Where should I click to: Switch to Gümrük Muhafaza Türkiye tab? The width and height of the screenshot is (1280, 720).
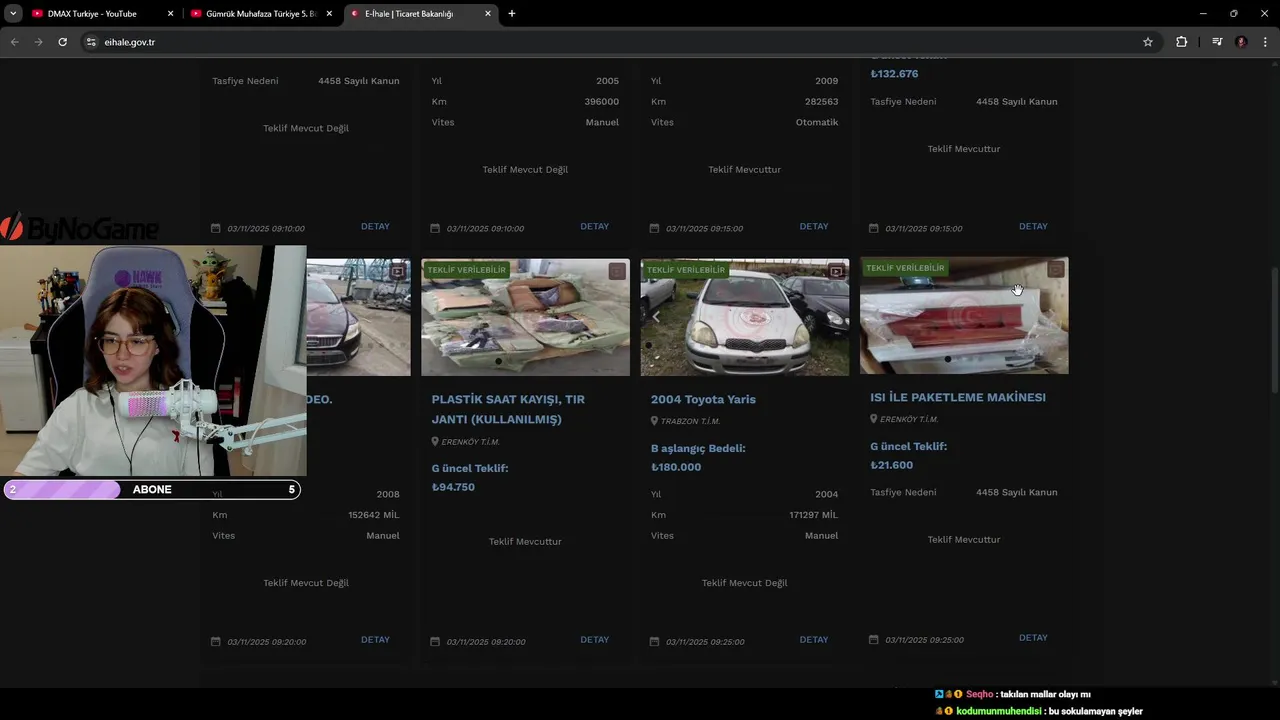click(x=260, y=14)
